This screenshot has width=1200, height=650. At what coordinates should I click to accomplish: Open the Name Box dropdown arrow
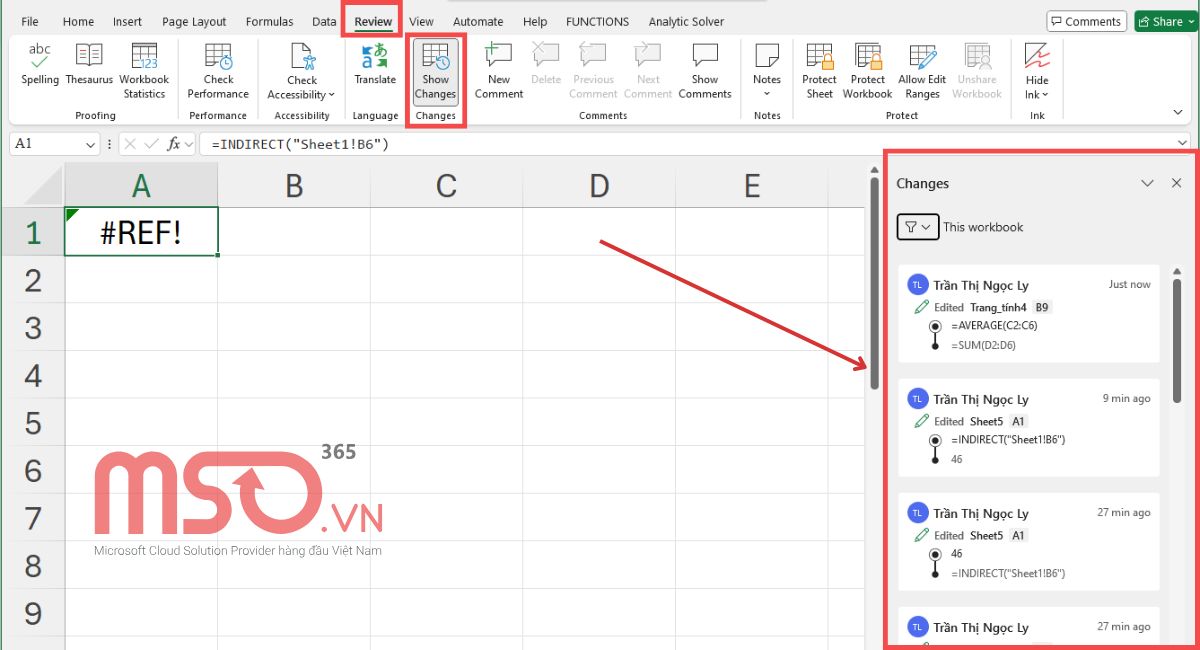pyautogui.click(x=92, y=144)
